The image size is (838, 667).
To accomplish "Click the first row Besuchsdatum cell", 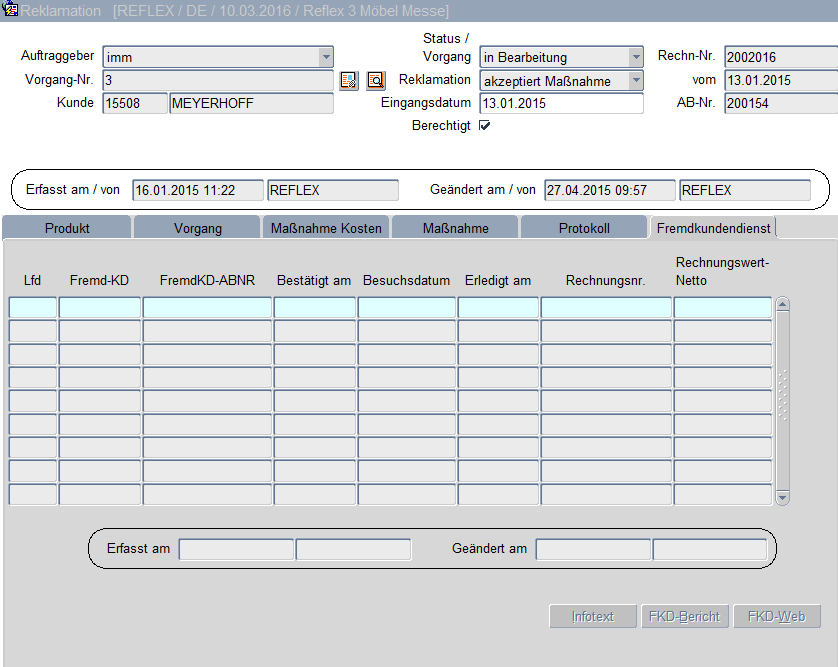I will click(406, 308).
